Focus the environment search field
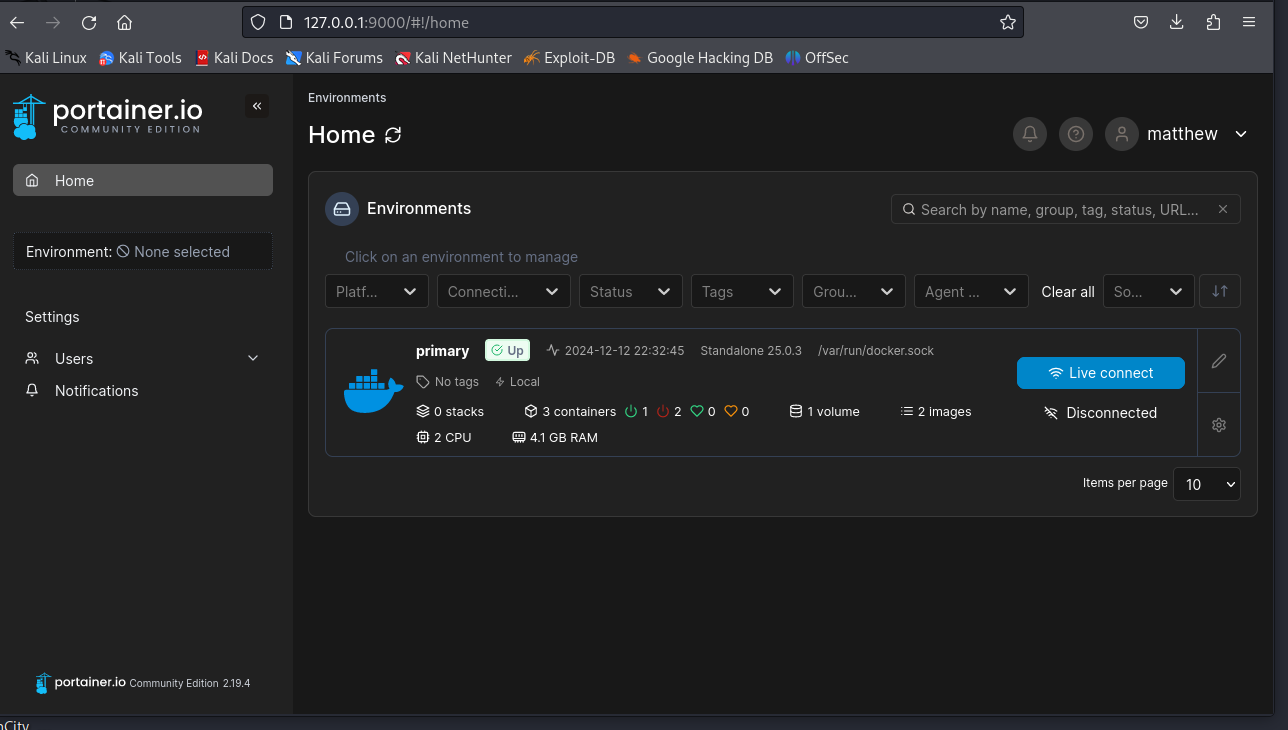This screenshot has height=730, width=1288. pos(1066,209)
